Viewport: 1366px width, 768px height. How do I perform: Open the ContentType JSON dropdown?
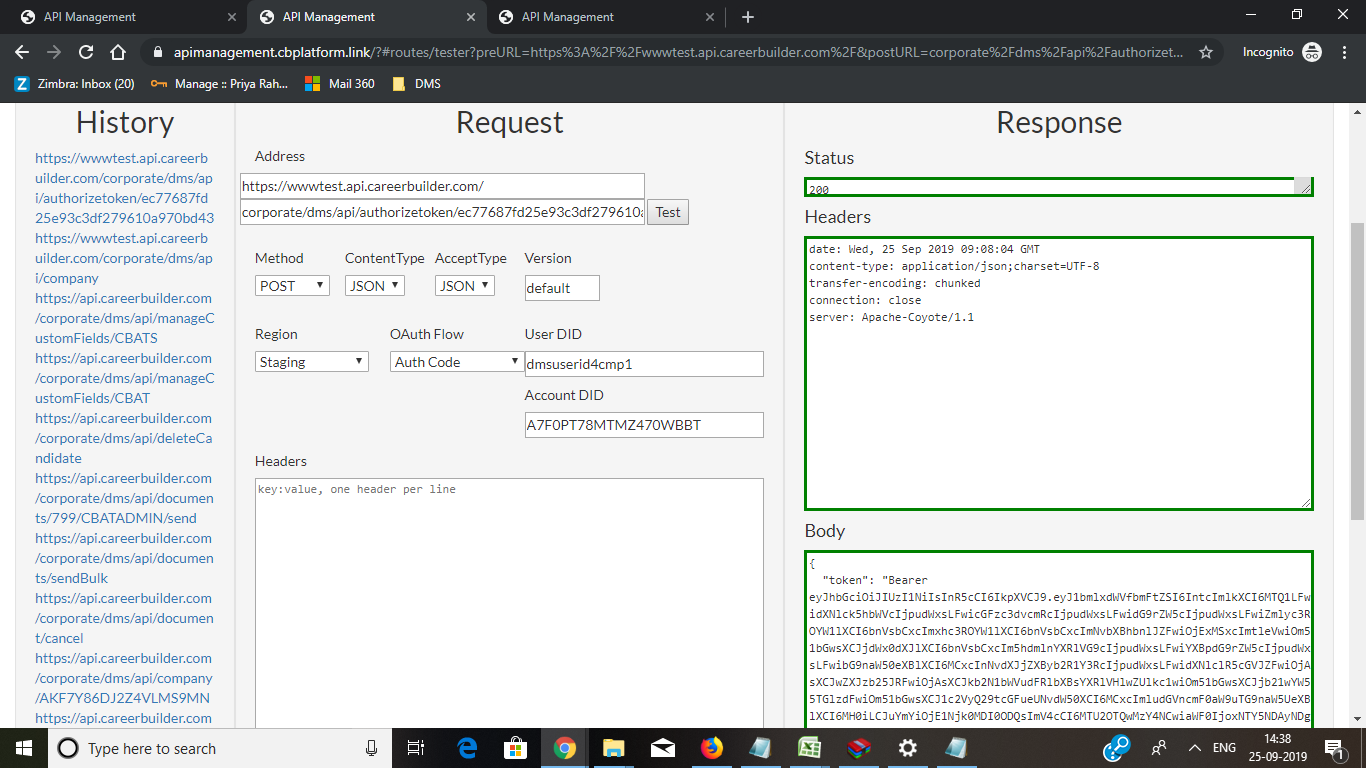375,286
